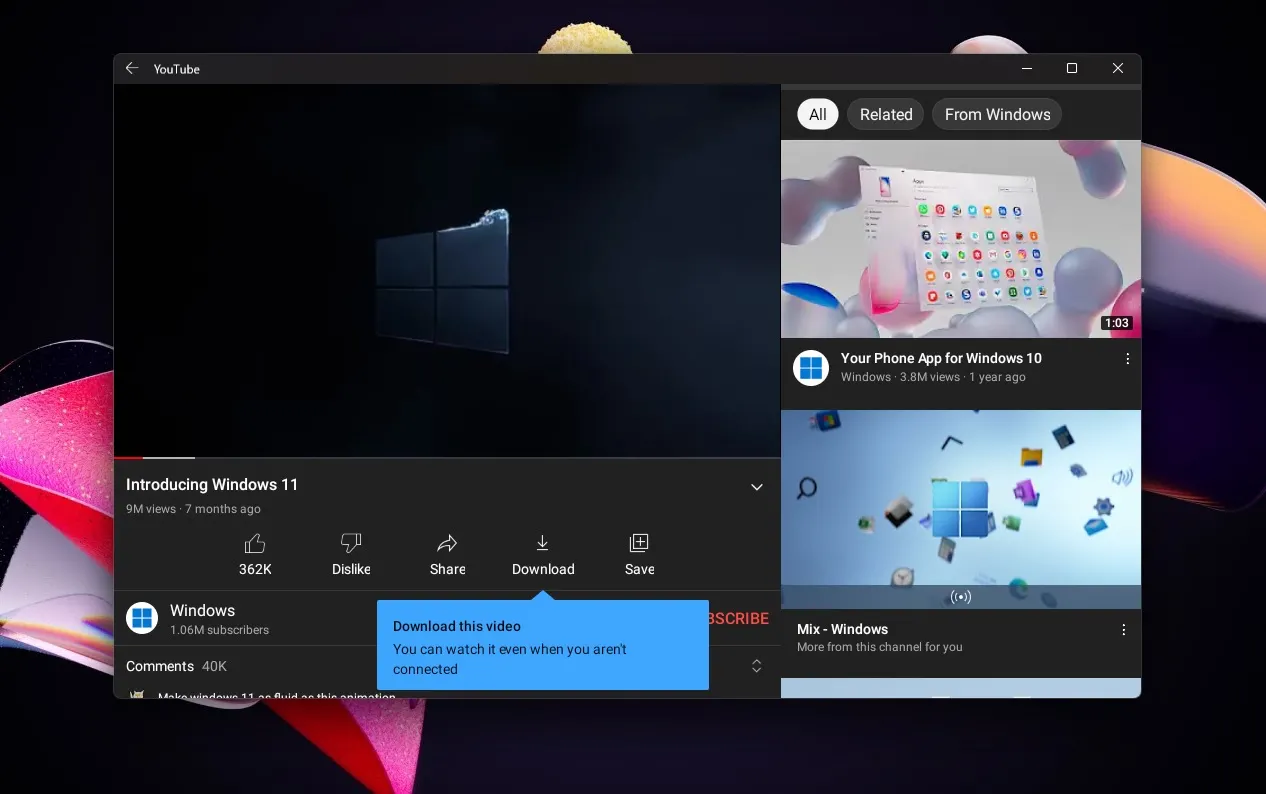This screenshot has width=1266, height=794.
Task: Click the Introducing Windows 11 video player
Action: pos(446,270)
